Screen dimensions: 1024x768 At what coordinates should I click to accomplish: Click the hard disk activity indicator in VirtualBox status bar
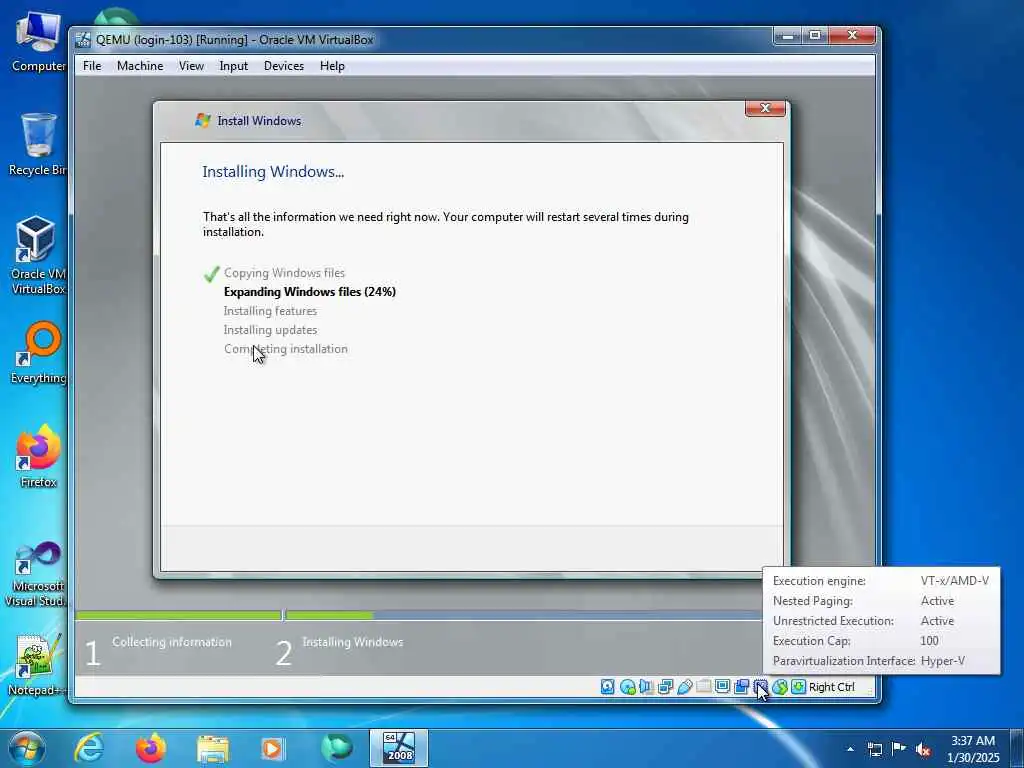point(607,686)
